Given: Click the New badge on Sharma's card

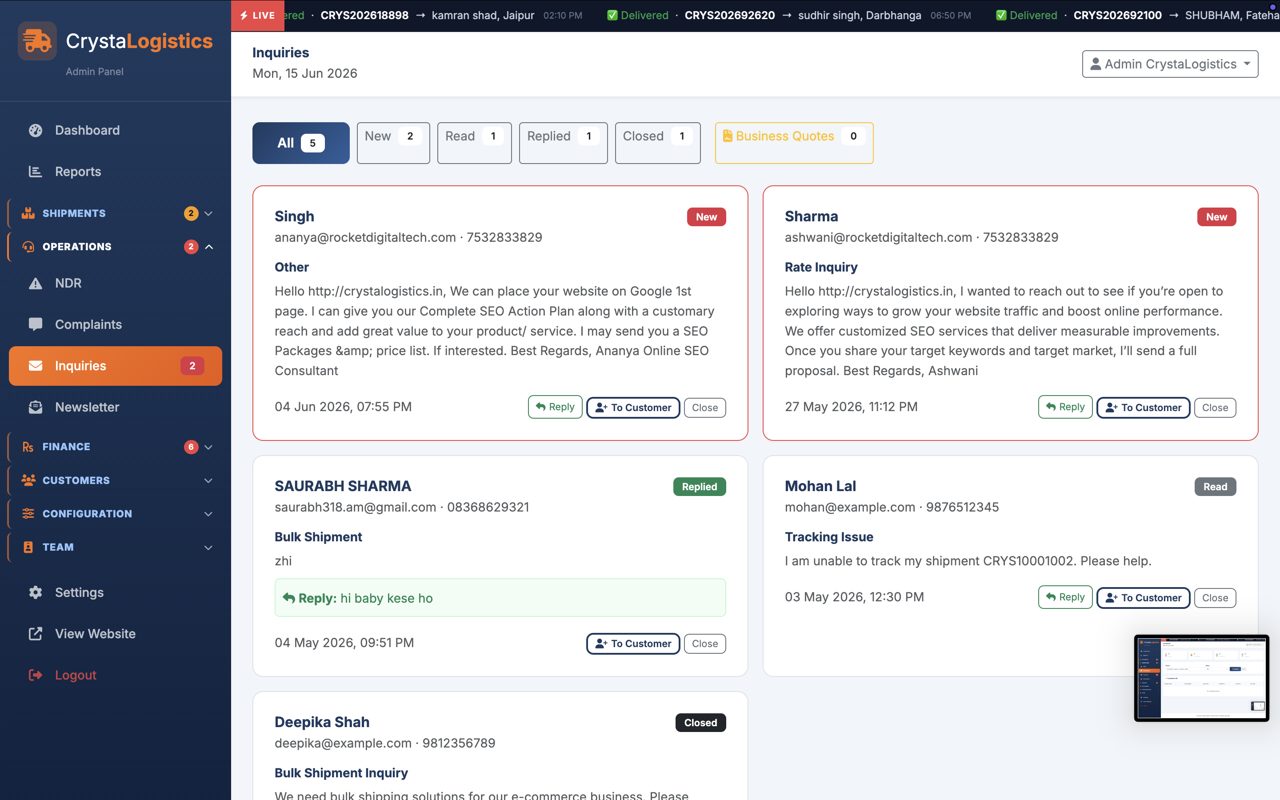Looking at the screenshot, I should point(1216,217).
